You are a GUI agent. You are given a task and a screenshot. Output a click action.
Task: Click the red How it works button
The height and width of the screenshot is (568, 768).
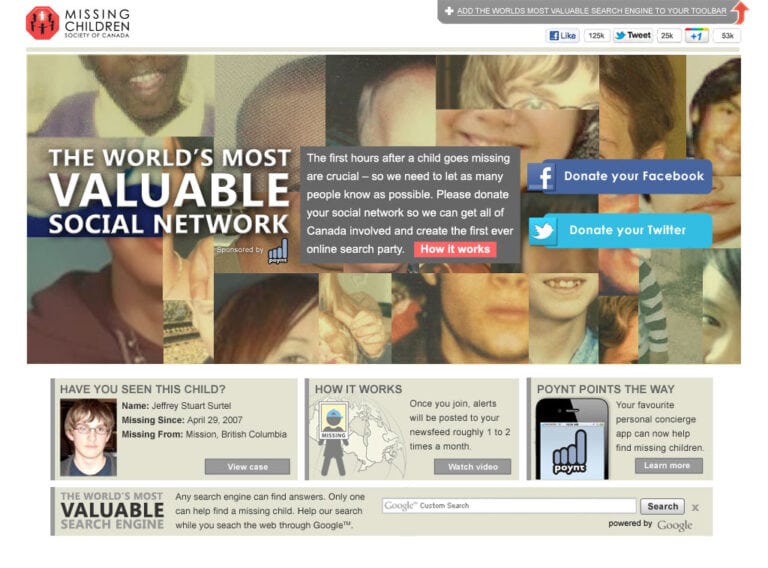[x=455, y=249]
